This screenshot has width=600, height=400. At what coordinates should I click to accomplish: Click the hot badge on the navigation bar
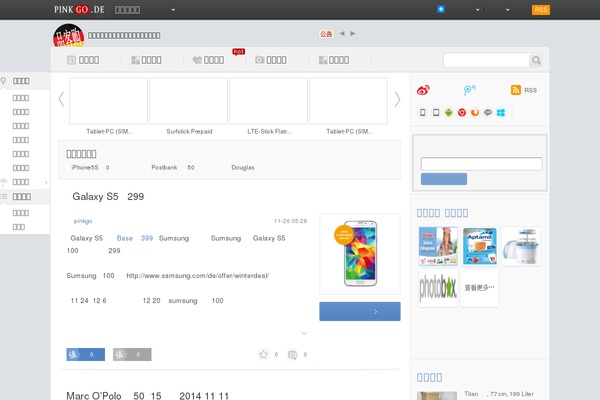tap(238, 52)
